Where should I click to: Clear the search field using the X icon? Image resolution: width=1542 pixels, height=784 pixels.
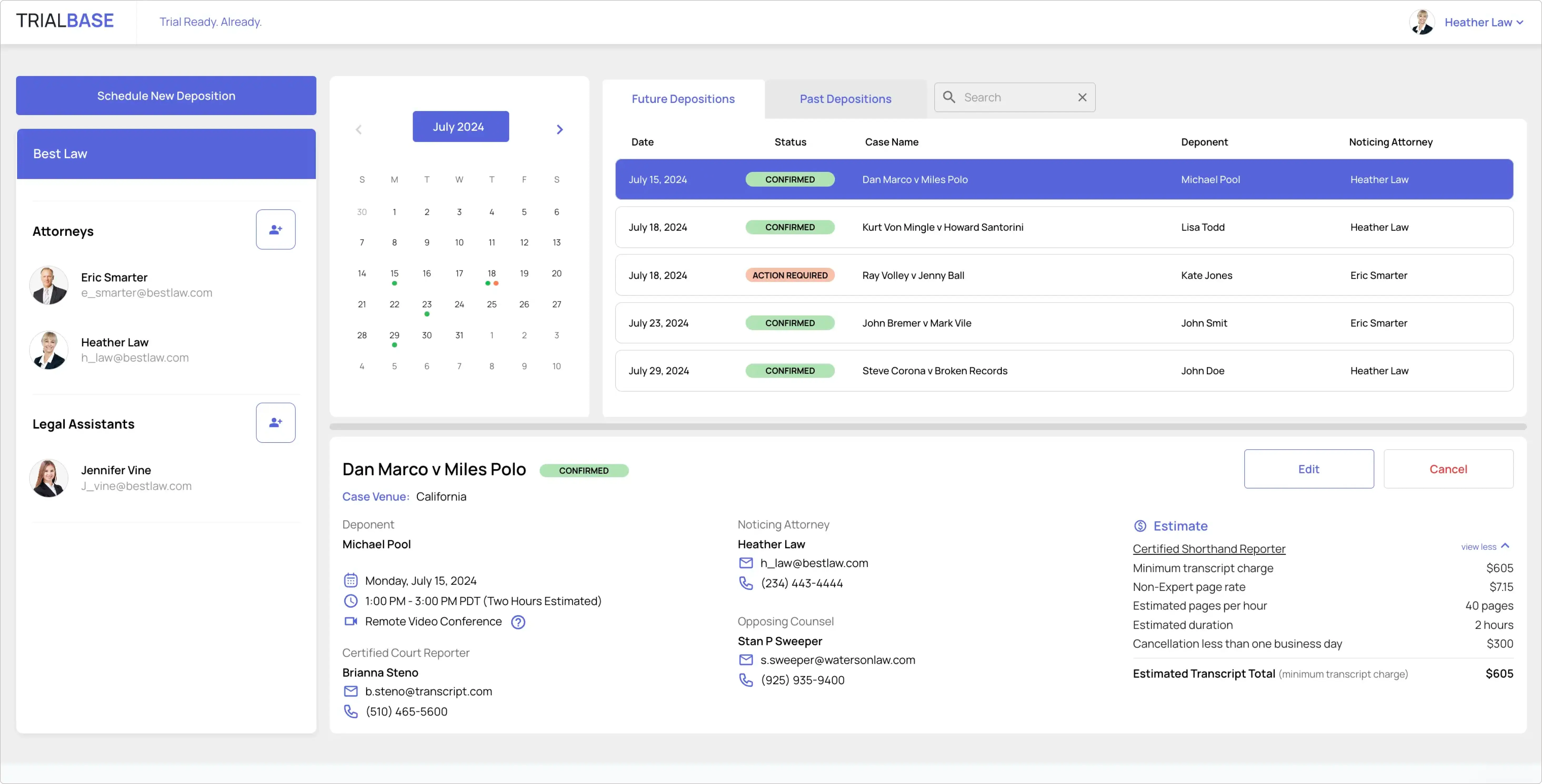pos(1082,97)
